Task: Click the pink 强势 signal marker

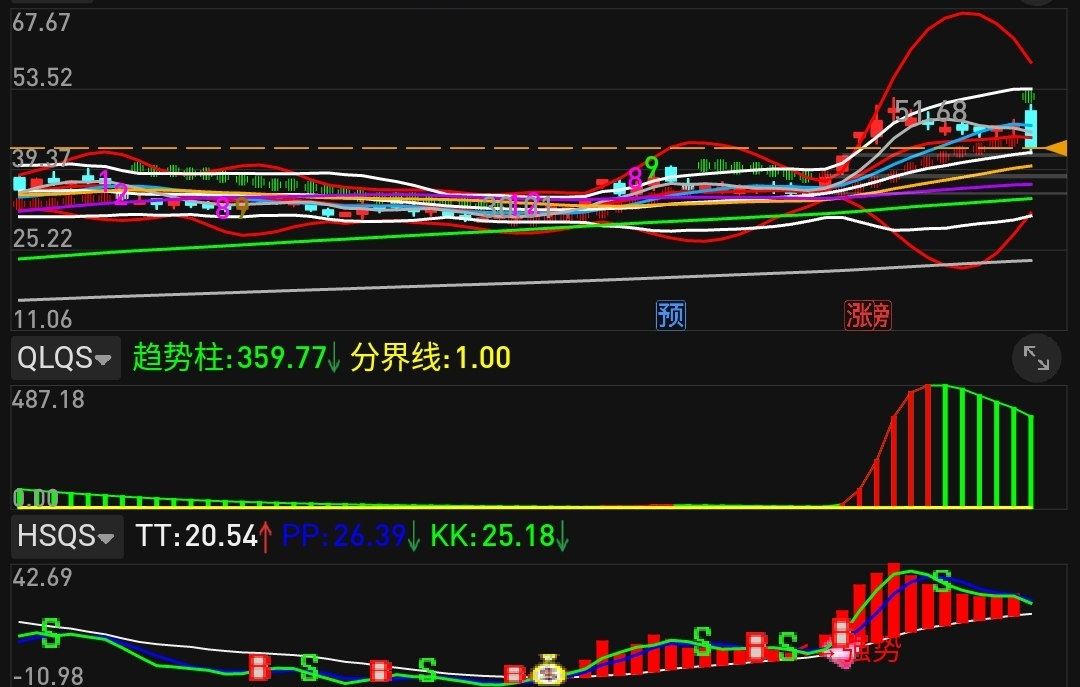Action: pos(864,650)
